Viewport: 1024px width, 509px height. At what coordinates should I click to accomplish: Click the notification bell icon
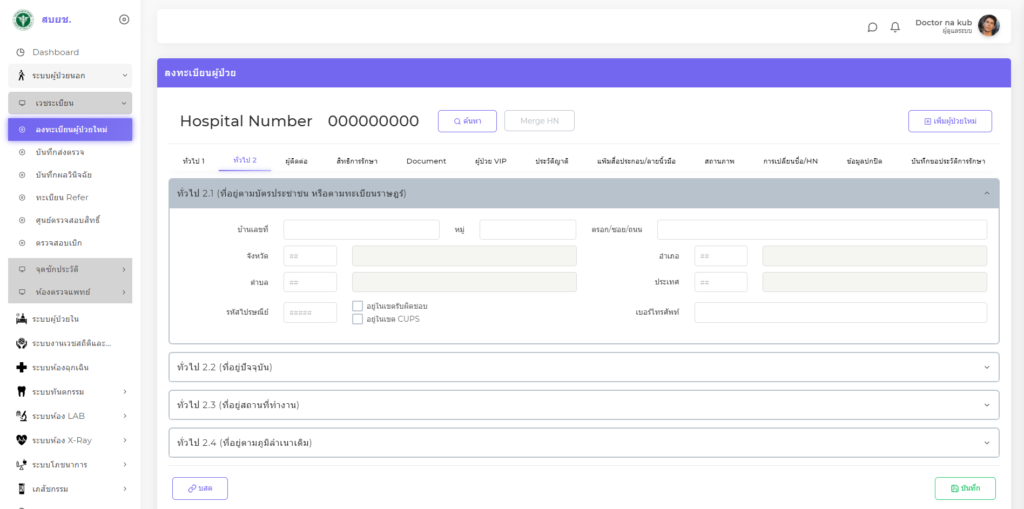click(x=895, y=27)
